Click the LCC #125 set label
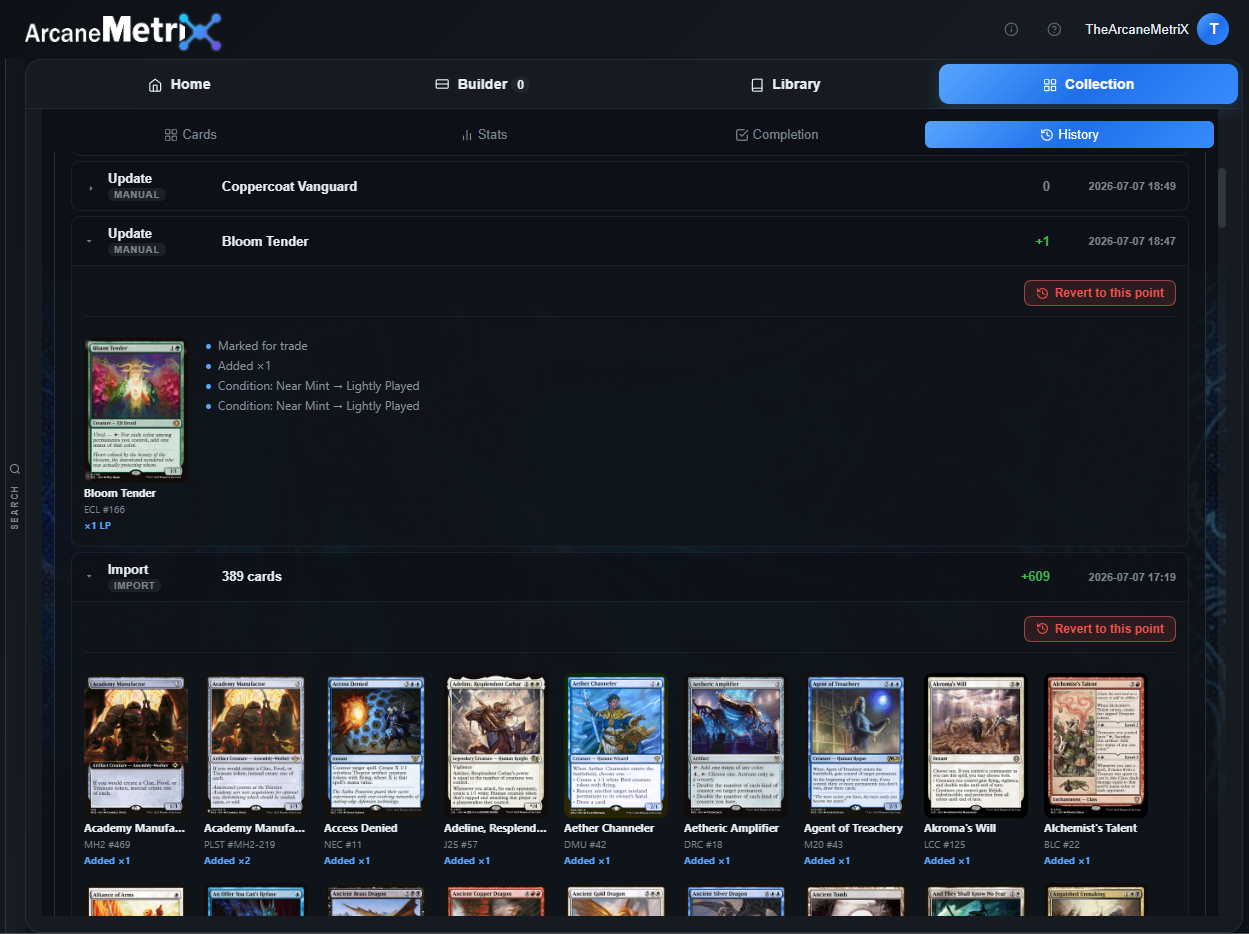 pyautogui.click(x=946, y=845)
